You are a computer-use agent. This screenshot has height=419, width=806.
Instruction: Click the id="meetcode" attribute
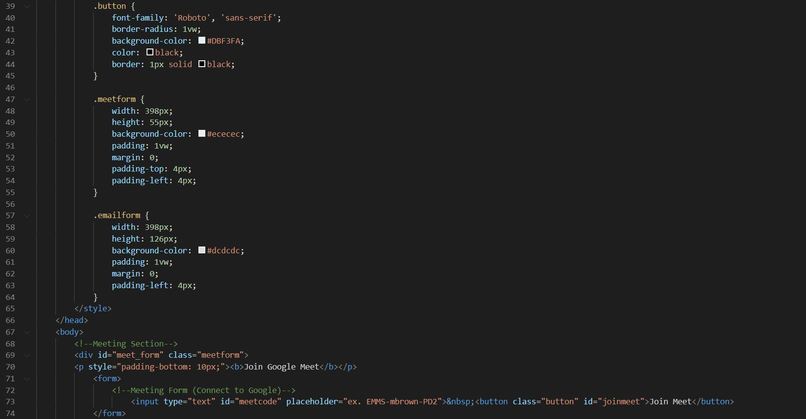[251, 402]
